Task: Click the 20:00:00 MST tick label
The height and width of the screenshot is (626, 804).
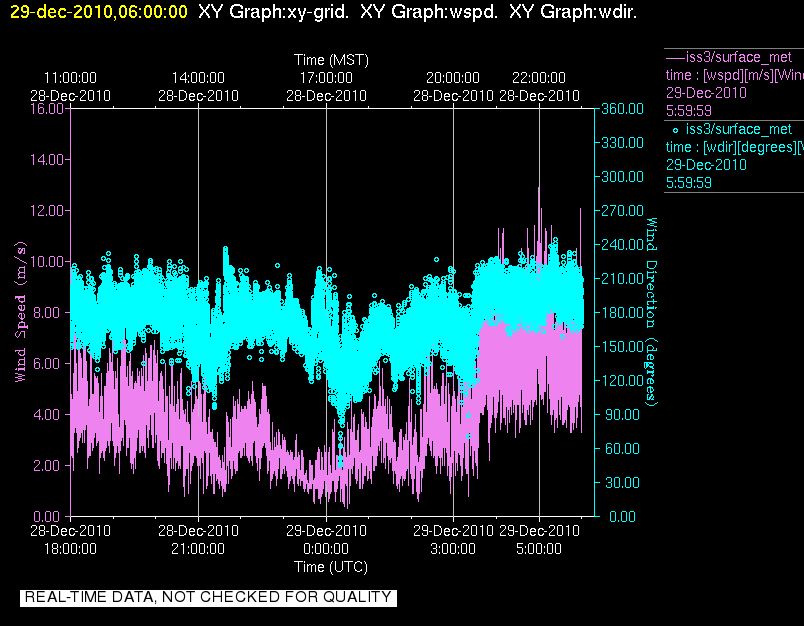Action: (x=453, y=78)
